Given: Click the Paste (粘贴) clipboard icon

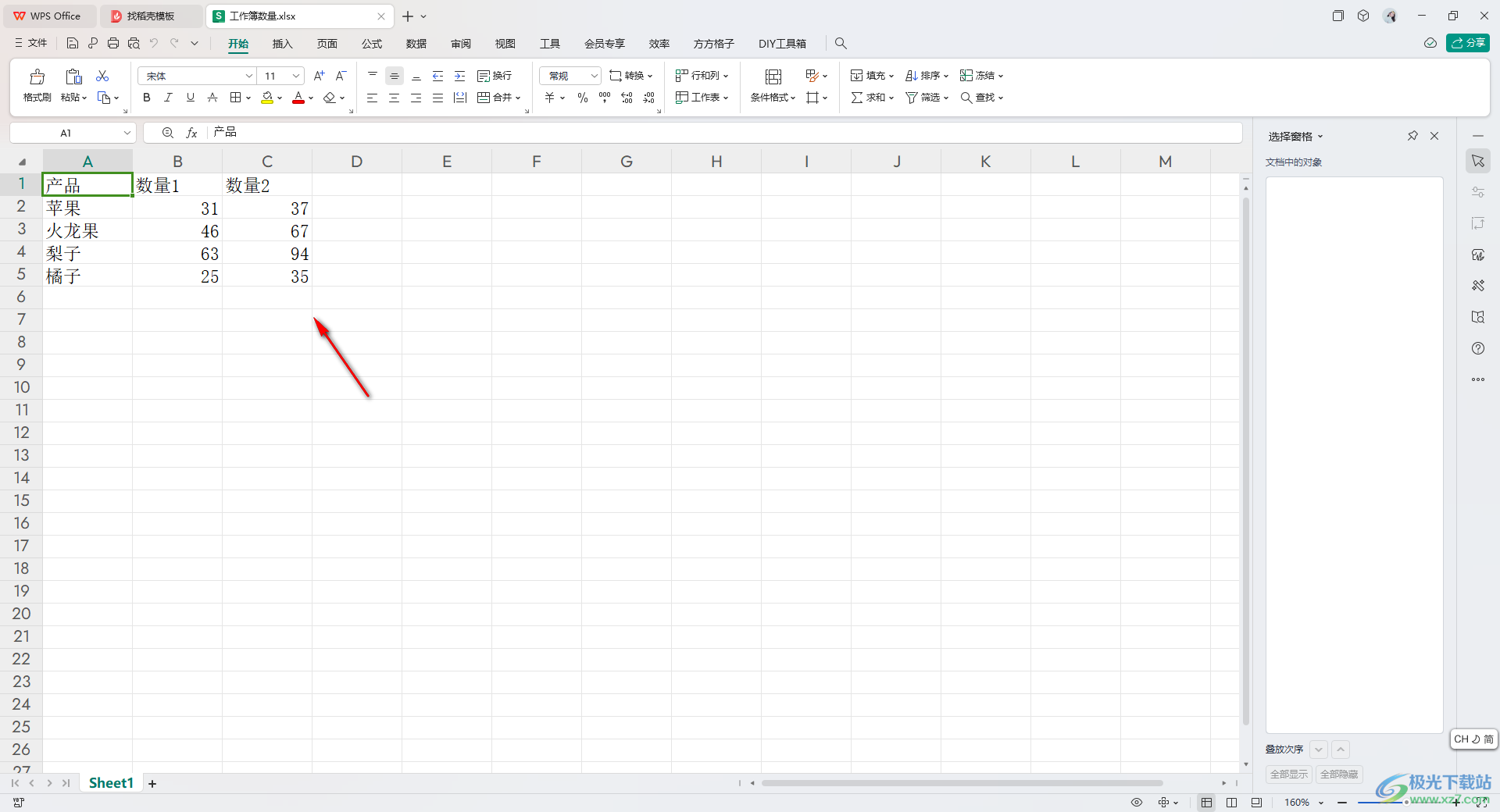Looking at the screenshot, I should [x=73, y=77].
